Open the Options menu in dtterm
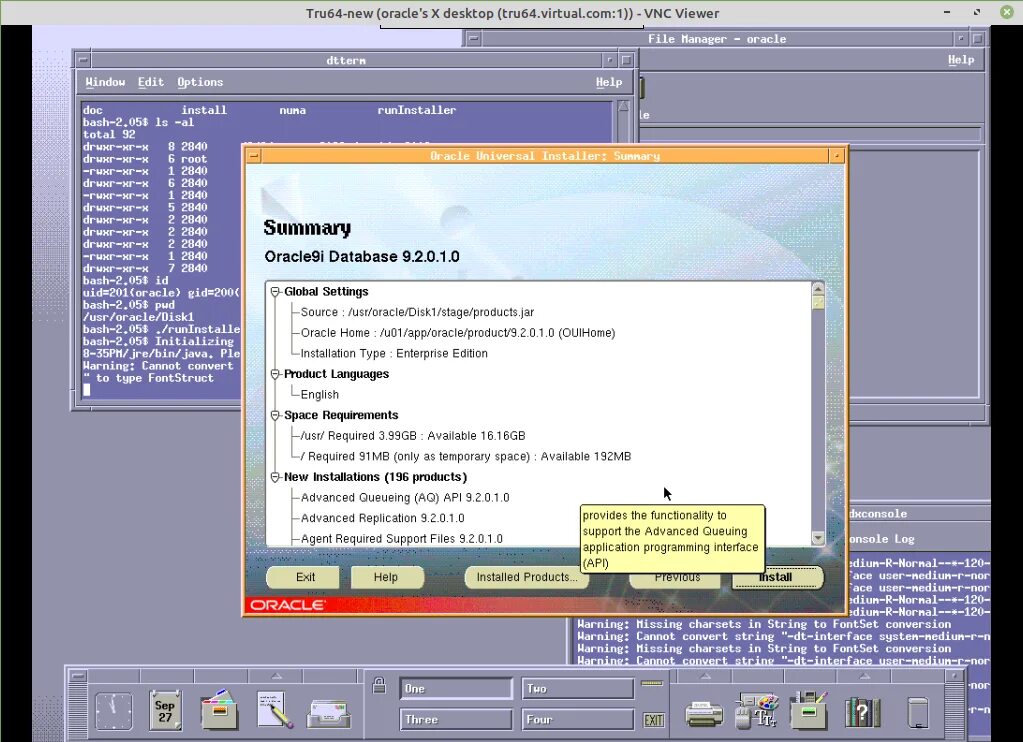This screenshot has height=742, width=1023. click(200, 82)
